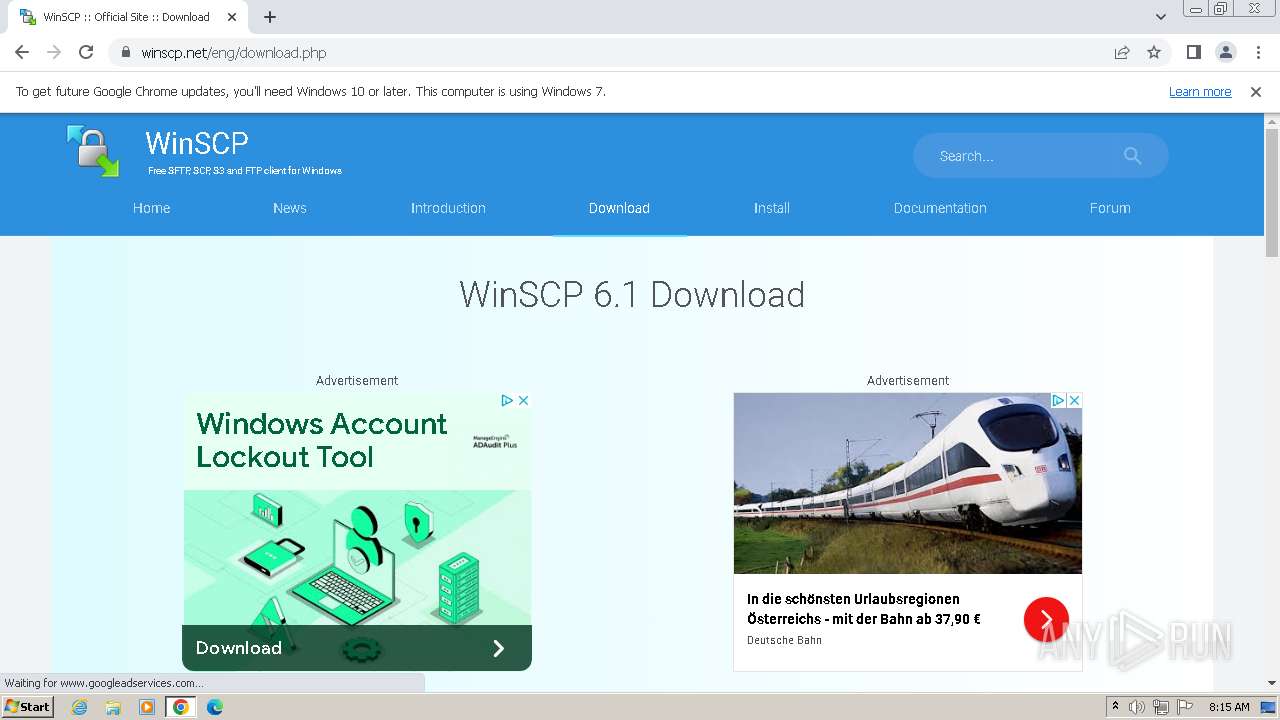Open the Home navigation item

[x=152, y=208]
